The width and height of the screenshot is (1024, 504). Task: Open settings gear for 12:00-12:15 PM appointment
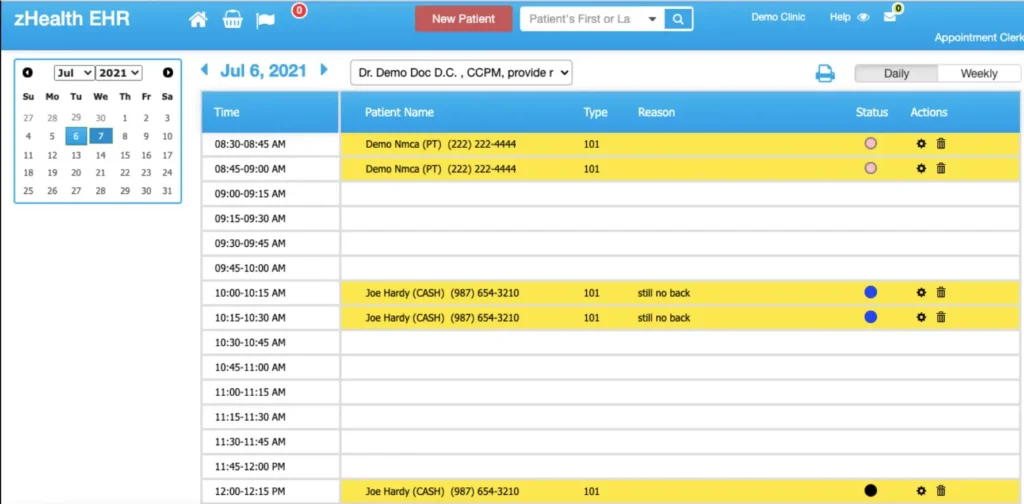click(x=921, y=491)
